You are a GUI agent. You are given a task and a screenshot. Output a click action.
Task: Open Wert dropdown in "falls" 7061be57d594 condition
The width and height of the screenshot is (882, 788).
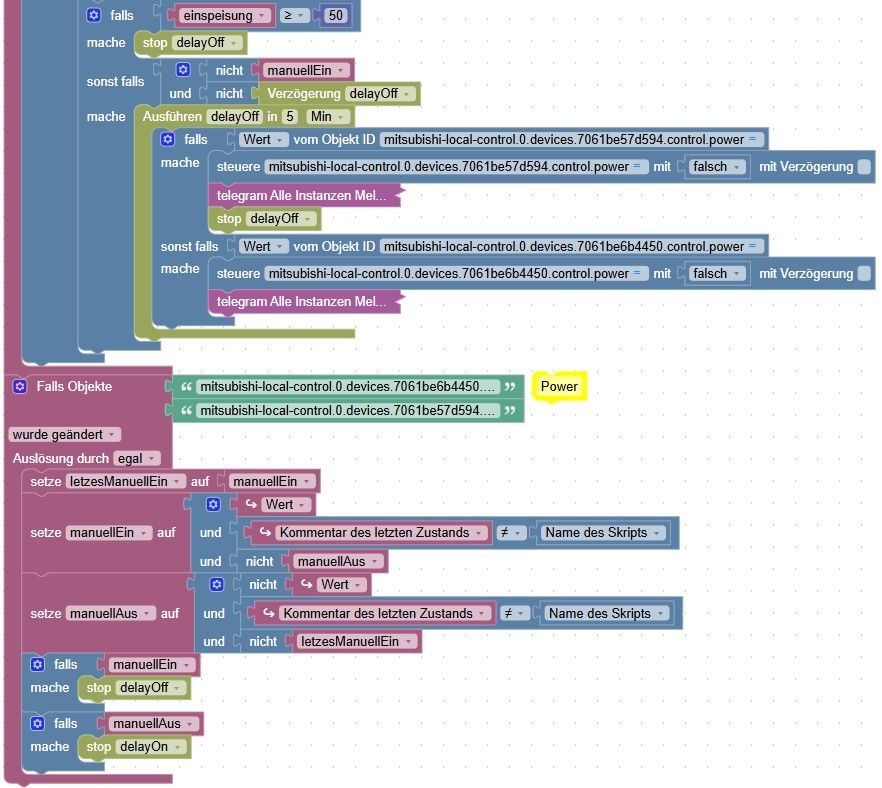point(263,139)
